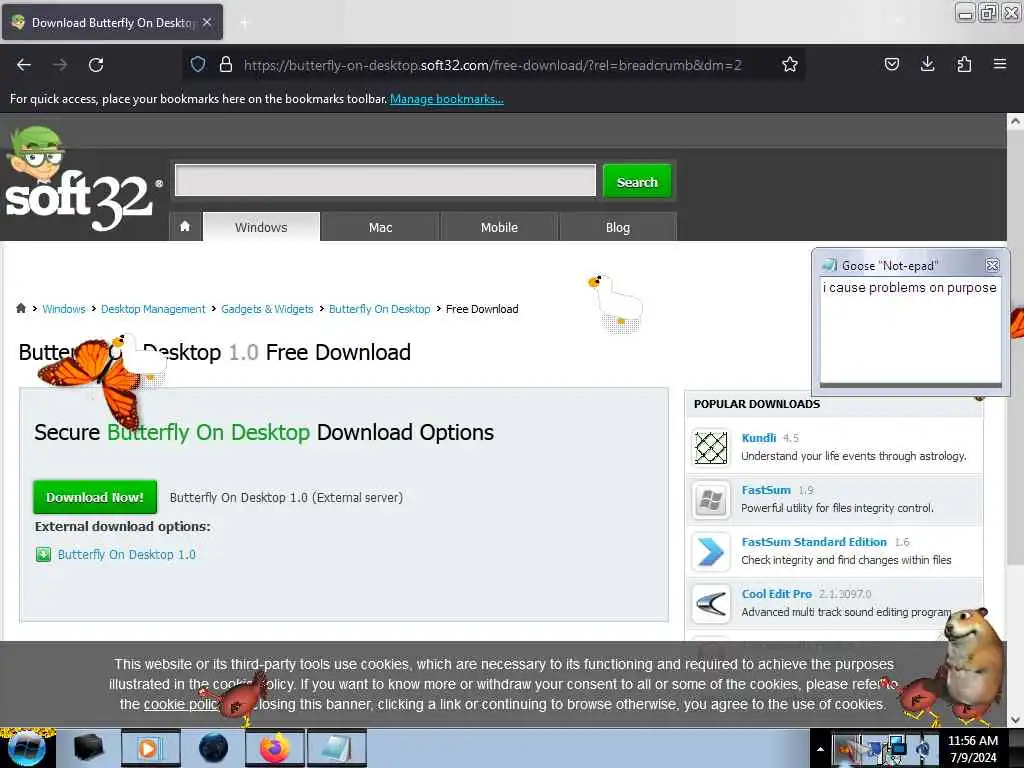Image resolution: width=1024 pixels, height=768 pixels.
Task: Open the FastSum Standard Edition link
Action: tap(814, 542)
